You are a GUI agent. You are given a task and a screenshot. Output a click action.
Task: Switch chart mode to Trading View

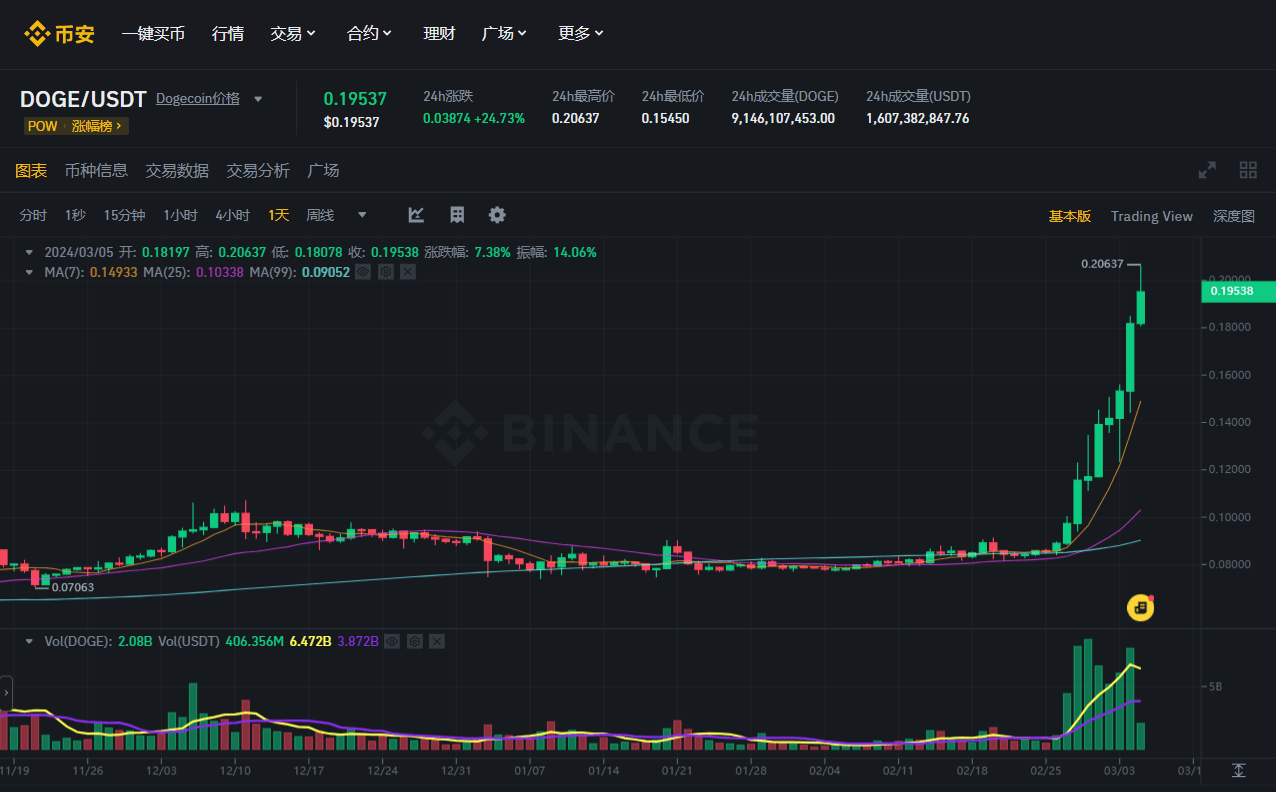[1151, 216]
